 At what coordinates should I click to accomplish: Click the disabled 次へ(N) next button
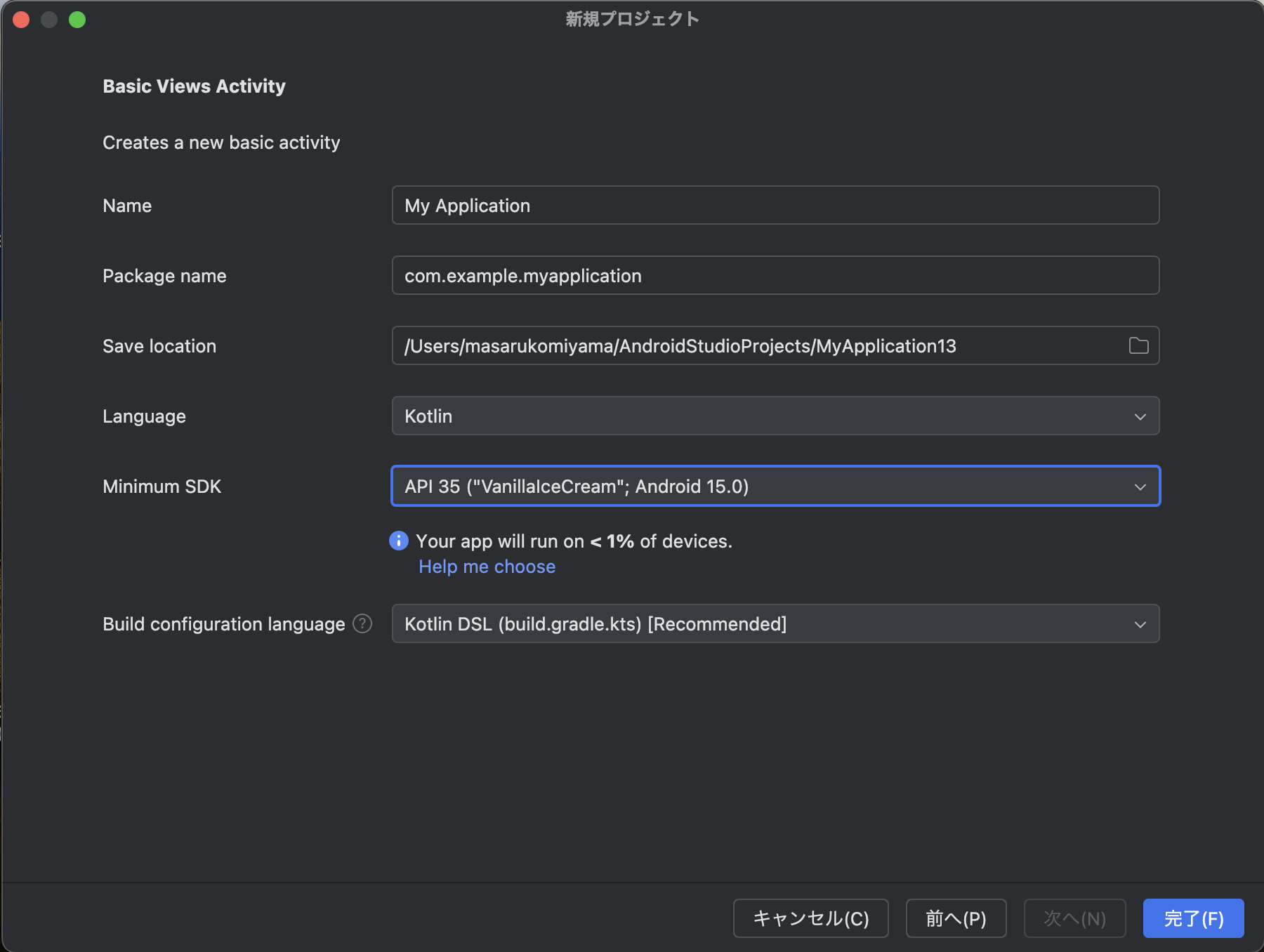[x=1074, y=918]
